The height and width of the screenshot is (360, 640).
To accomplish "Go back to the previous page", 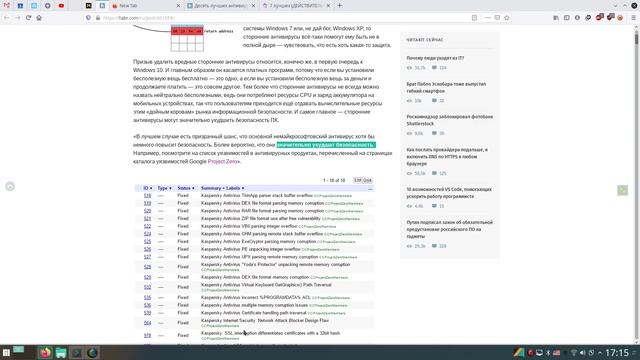I will point(7,18).
